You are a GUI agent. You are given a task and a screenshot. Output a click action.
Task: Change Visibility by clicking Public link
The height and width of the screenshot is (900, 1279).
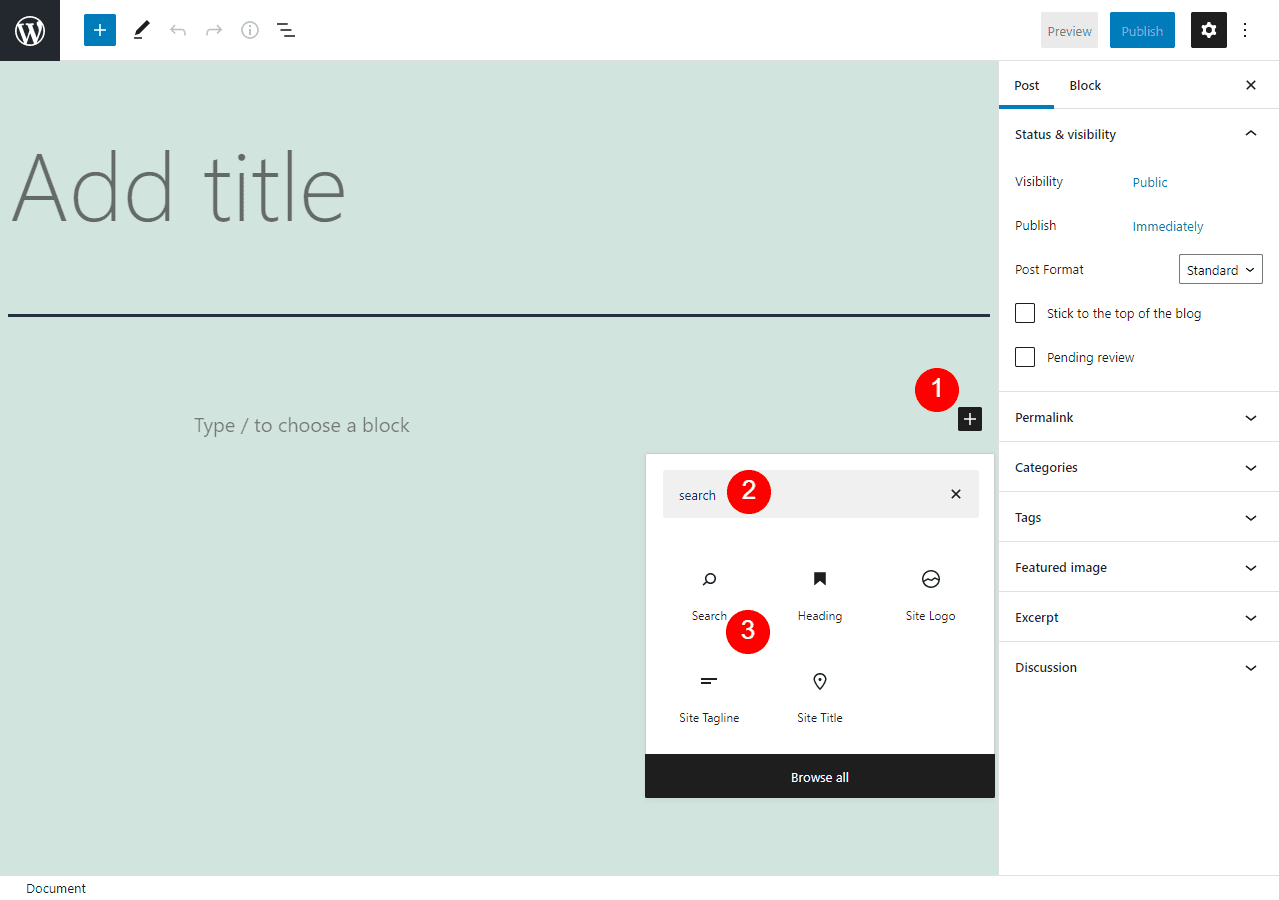click(x=1149, y=182)
